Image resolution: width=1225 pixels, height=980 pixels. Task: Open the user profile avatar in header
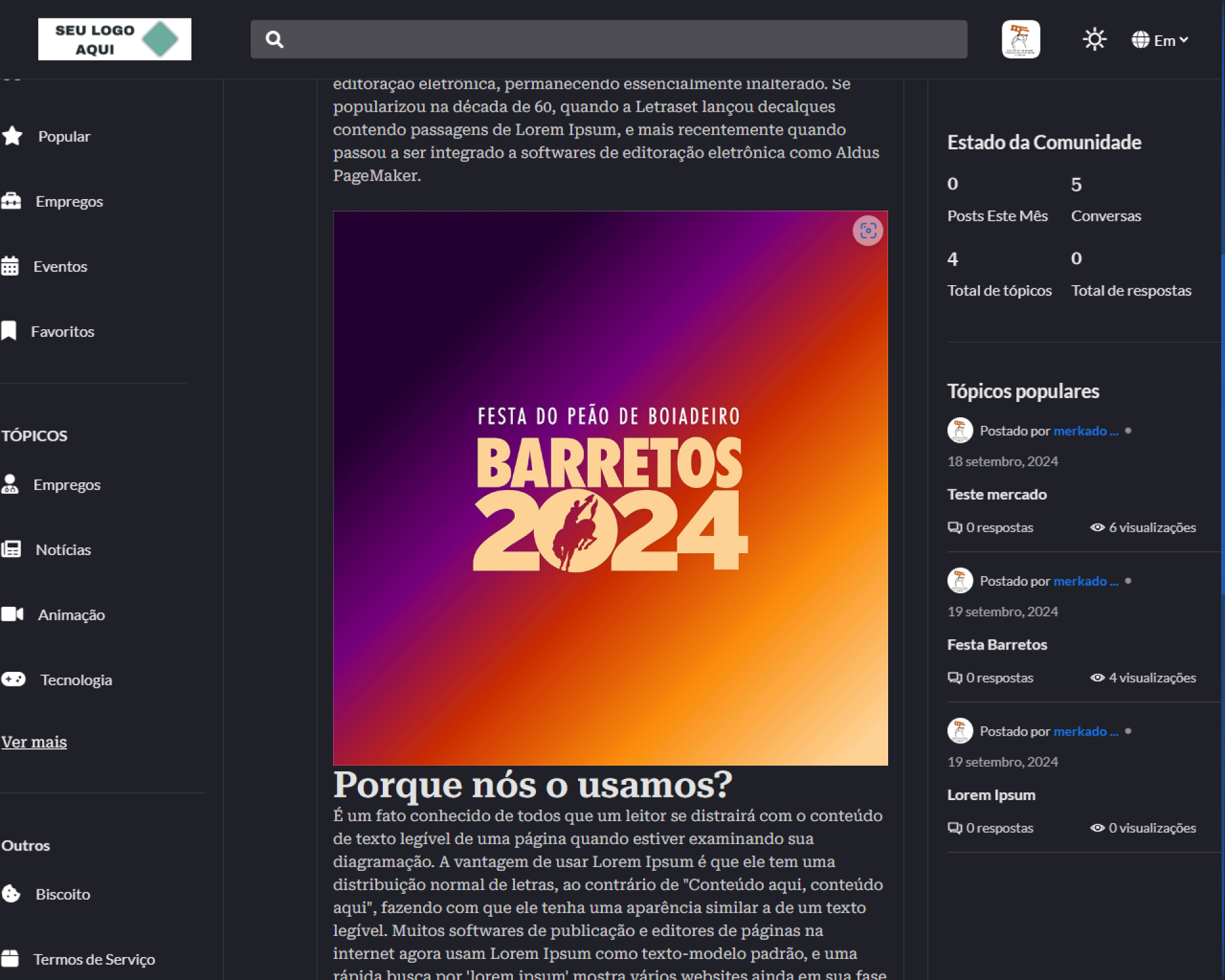[x=1020, y=40]
